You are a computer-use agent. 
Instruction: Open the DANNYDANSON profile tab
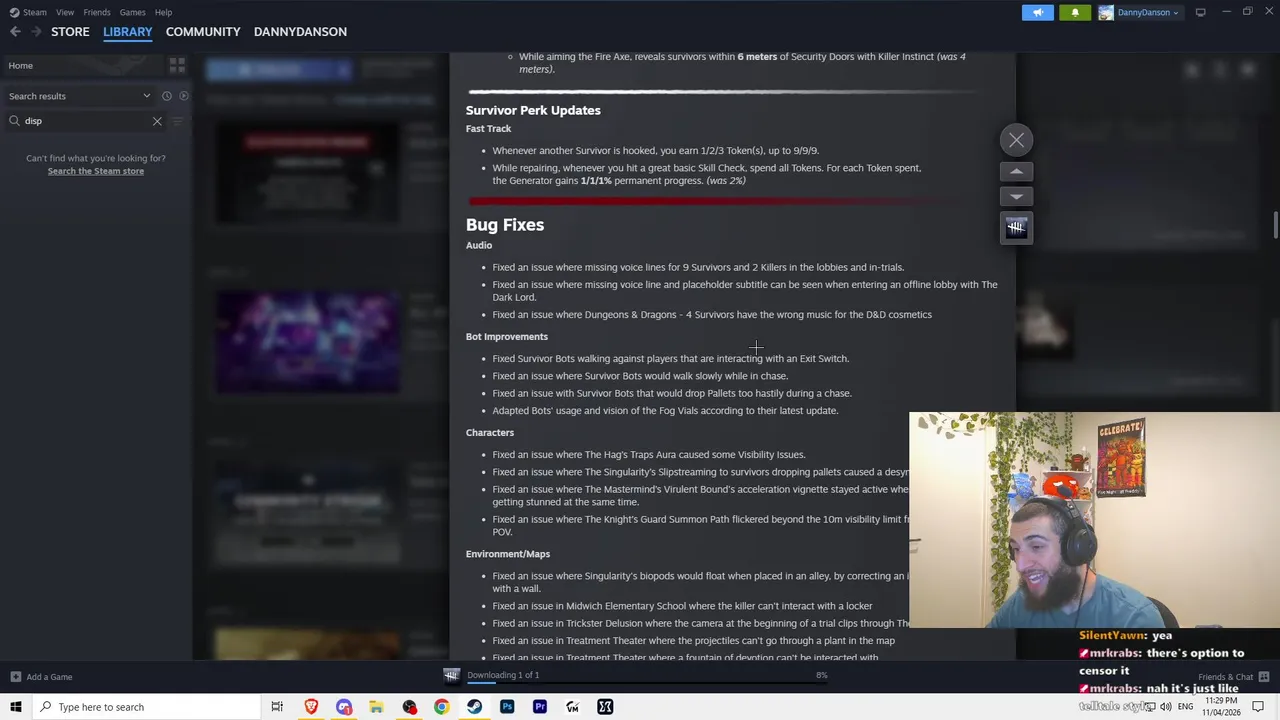[x=300, y=32]
